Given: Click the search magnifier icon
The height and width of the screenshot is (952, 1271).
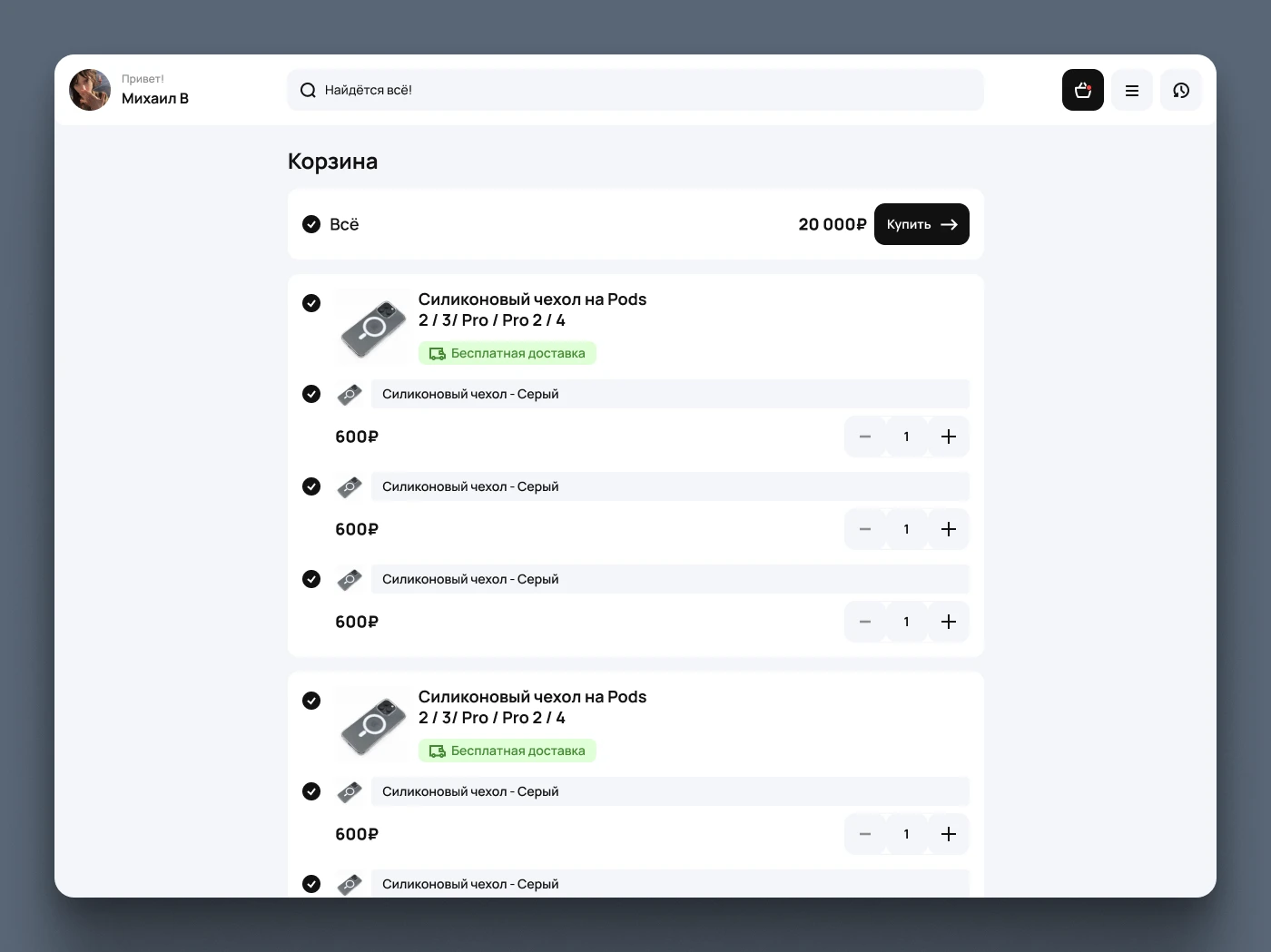Looking at the screenshot, I should pyautogui.click(x=308, y=90).
